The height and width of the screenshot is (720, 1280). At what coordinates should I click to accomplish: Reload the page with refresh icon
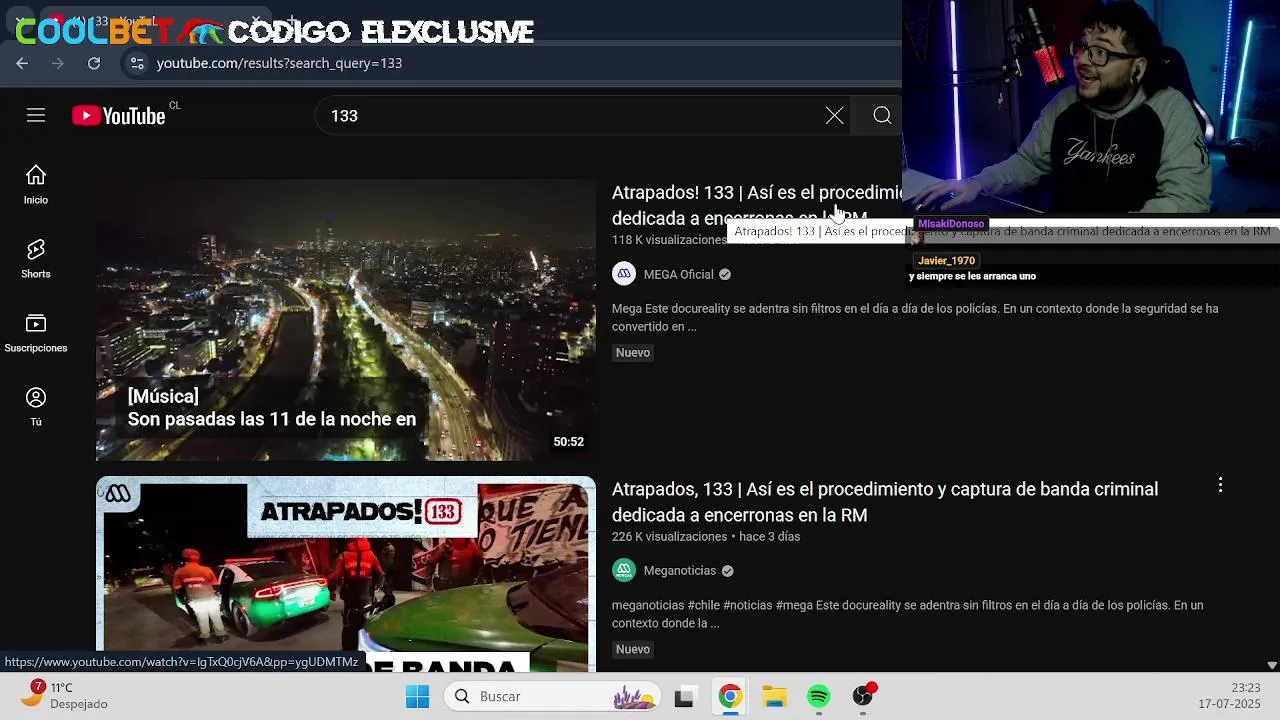click(94, 63)
